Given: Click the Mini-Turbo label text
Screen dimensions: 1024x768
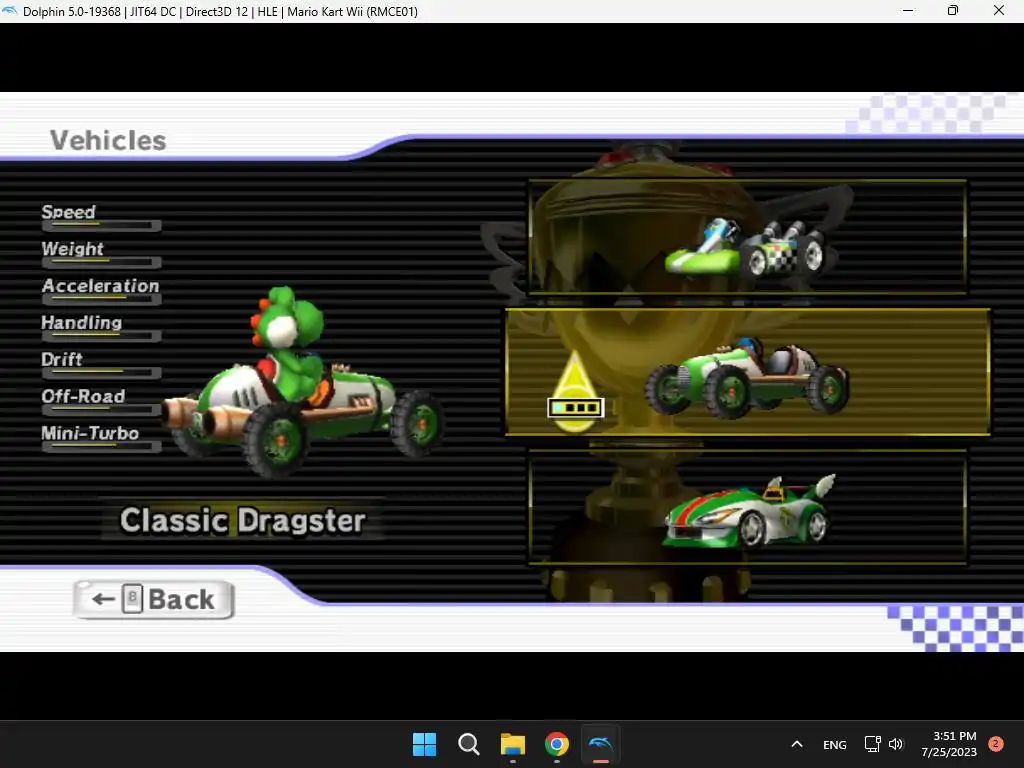Looking at the screenshot, I should pyautogui.click(x=90, y=433).
